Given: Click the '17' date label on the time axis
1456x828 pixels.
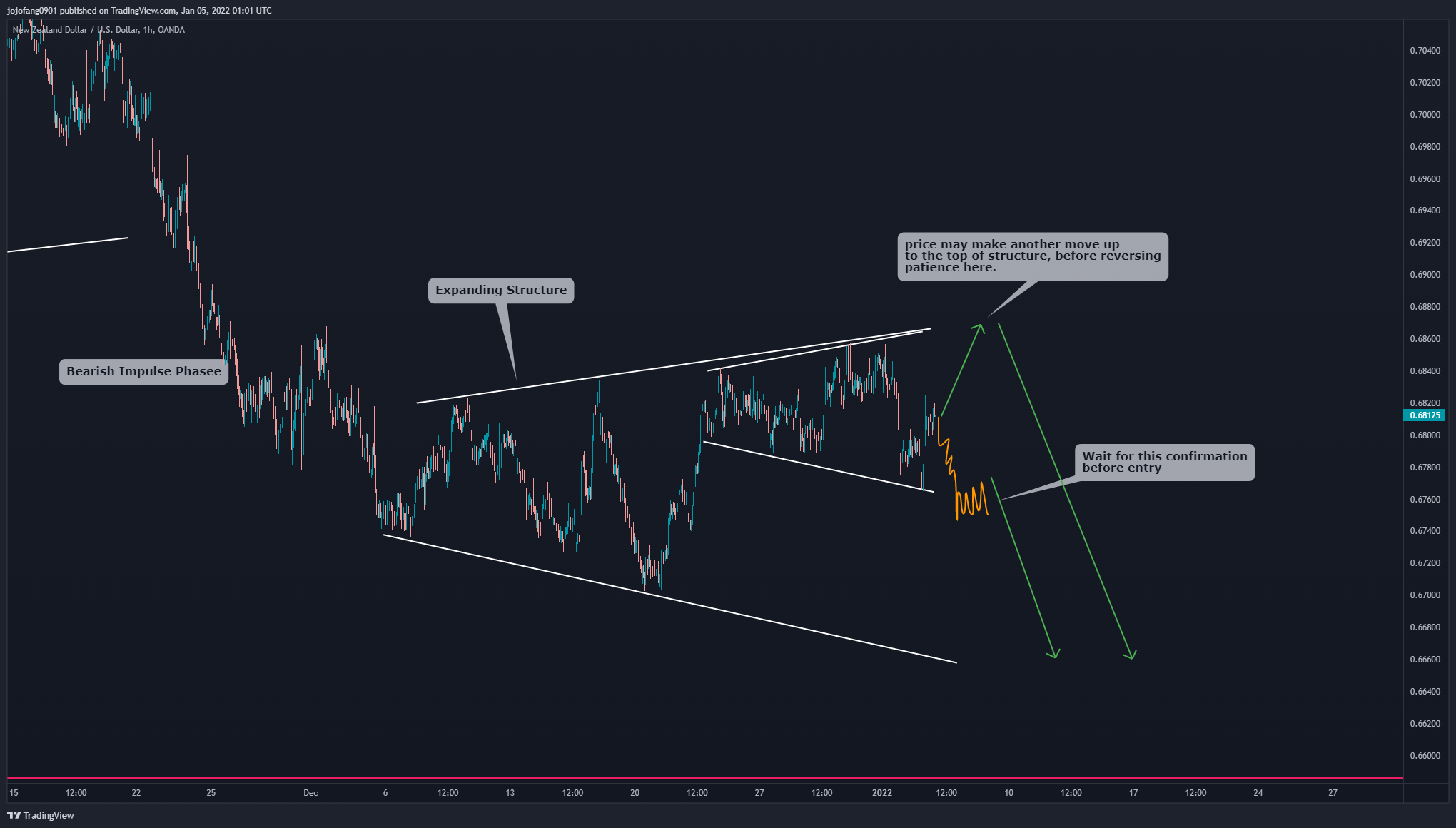Looking at the screenshot, I should click(1133, 793).
